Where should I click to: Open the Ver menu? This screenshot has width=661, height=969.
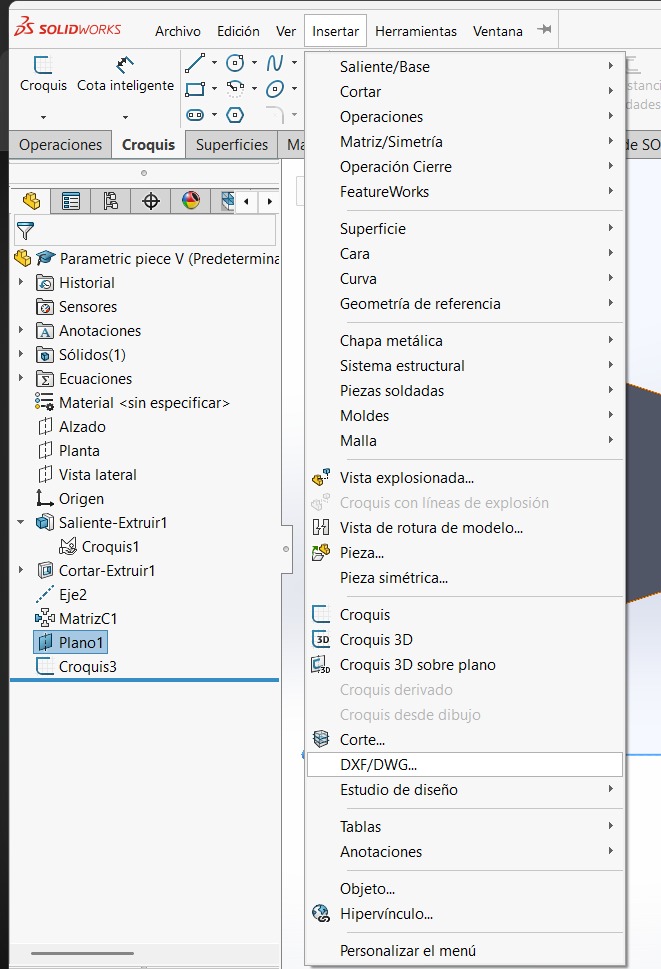click(x=285, y=31)
